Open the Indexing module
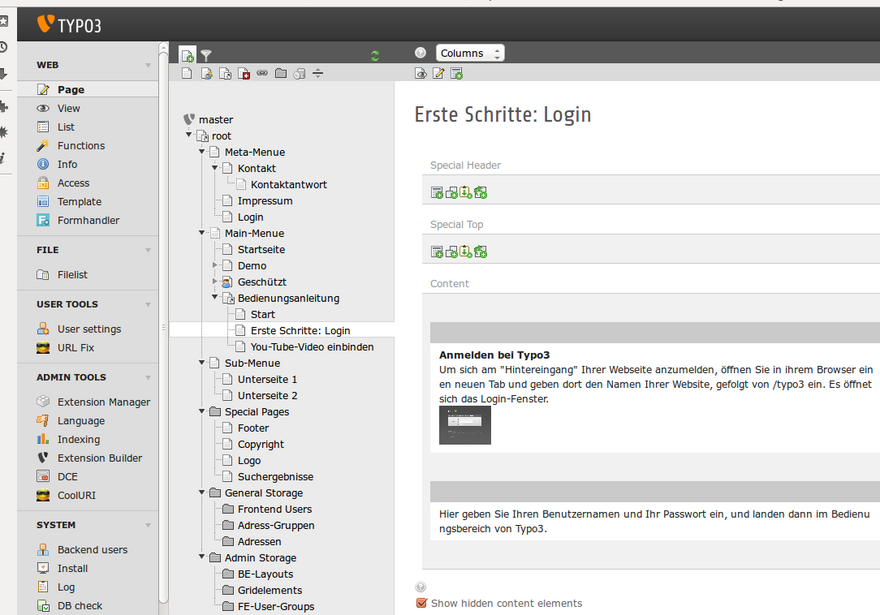This screenshot has width=880, height=615. 79,439
